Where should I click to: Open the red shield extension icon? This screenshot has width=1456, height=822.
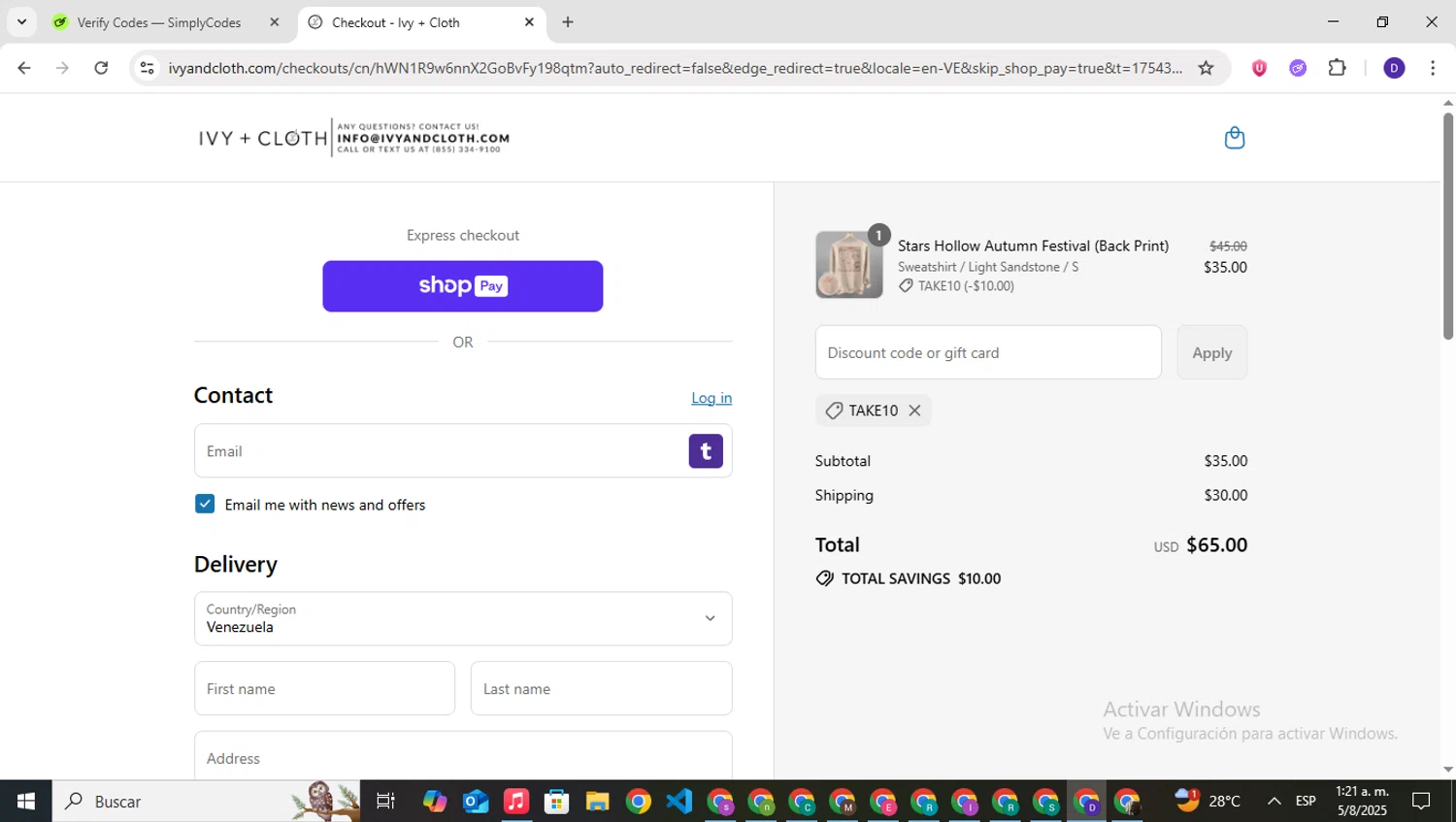(1259, 68)
